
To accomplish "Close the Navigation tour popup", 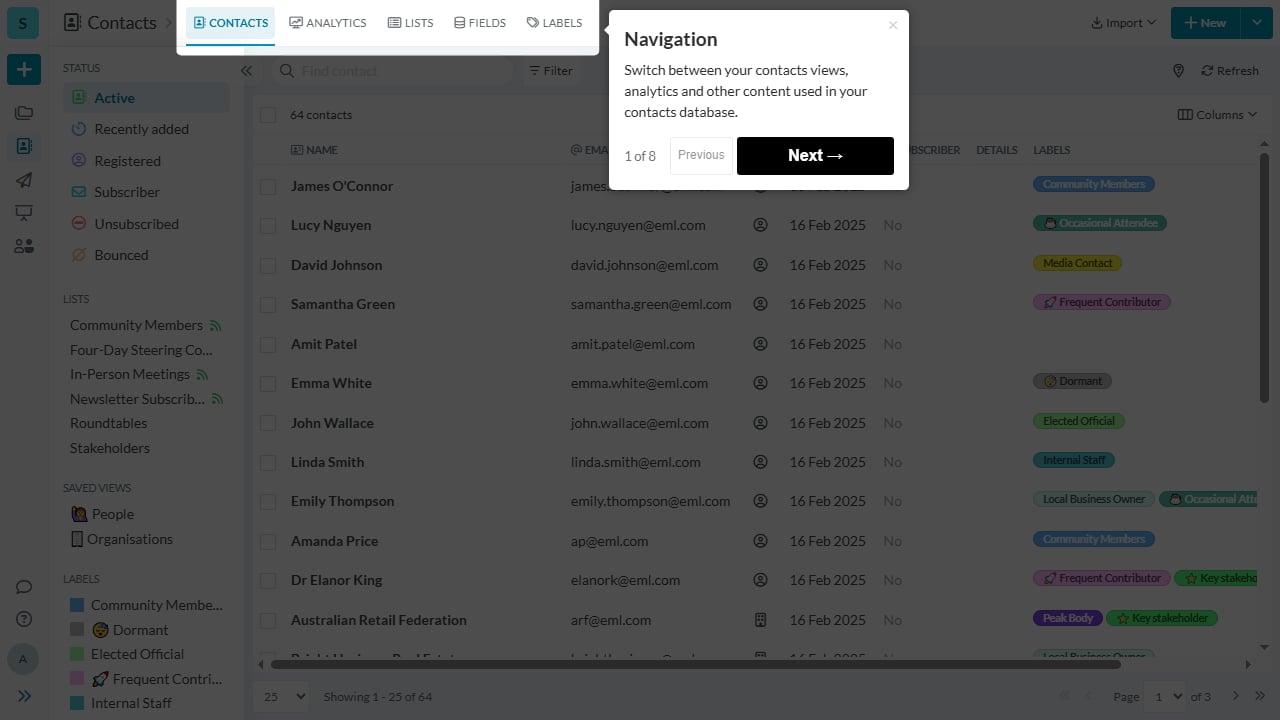I will [x=893, y=25].
